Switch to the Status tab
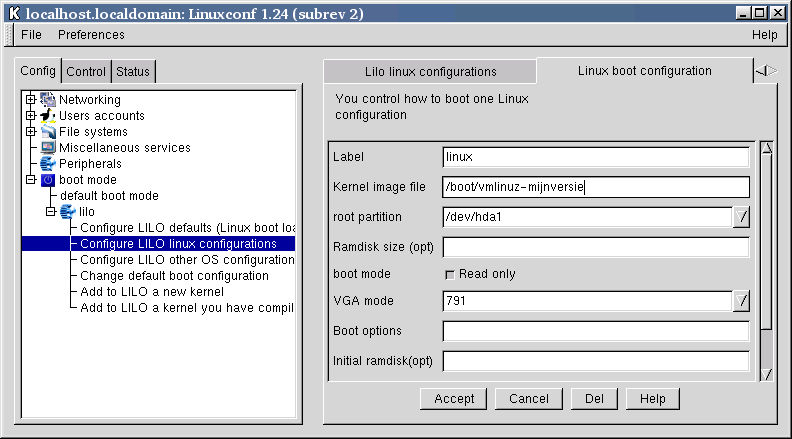 tap(133, 72)
